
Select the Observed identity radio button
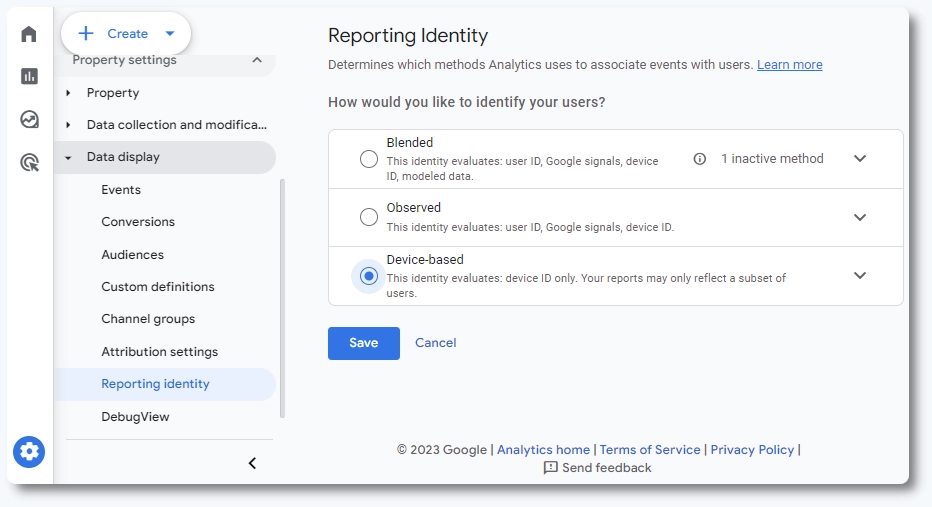(369, 217)
